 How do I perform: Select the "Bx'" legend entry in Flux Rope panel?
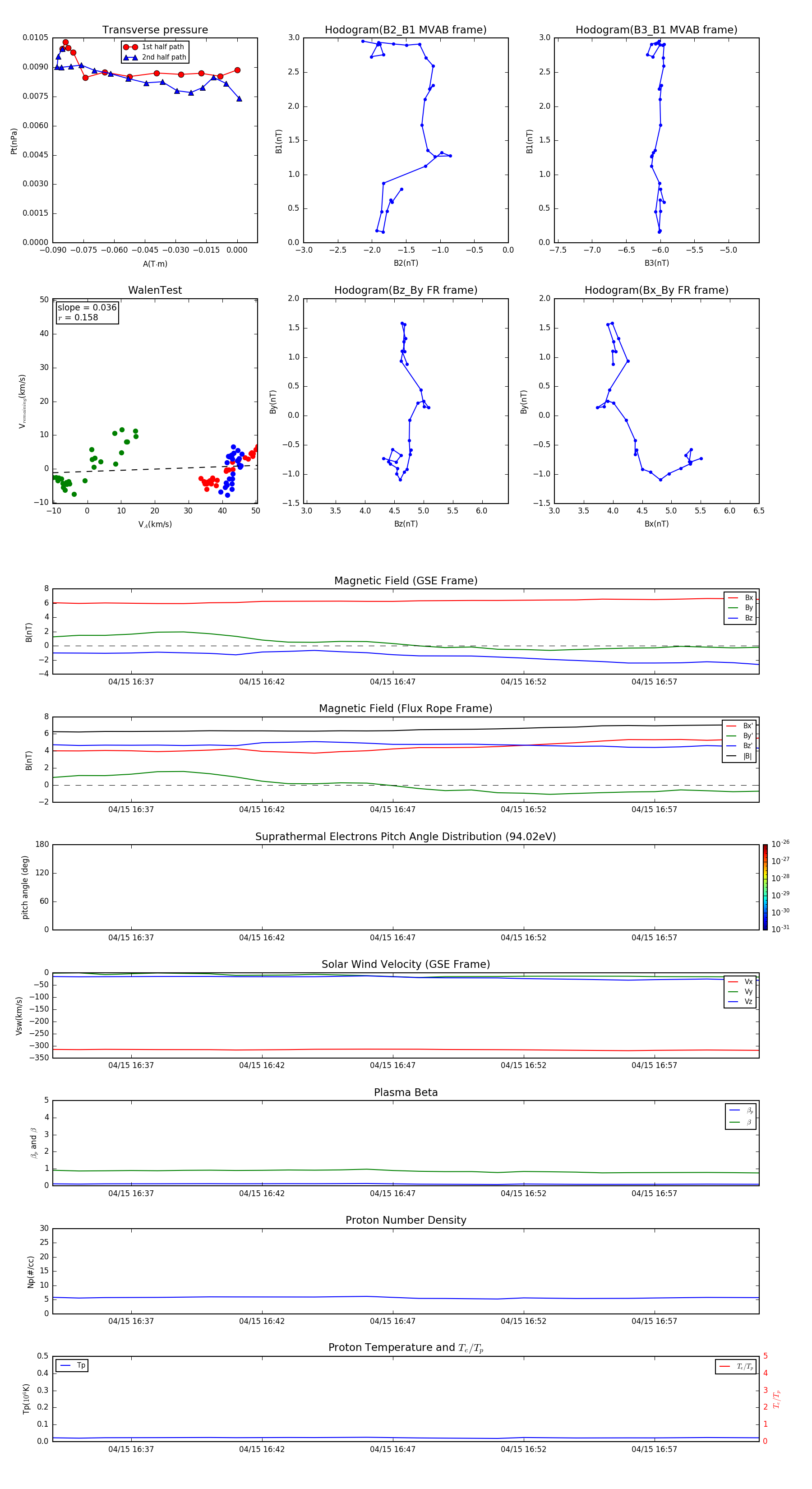(740, 726)
